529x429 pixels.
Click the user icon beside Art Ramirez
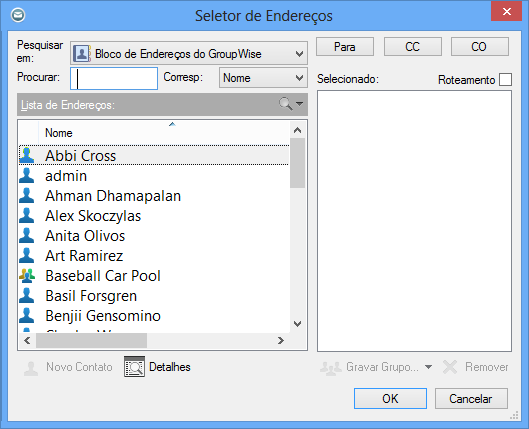[27, 256]
